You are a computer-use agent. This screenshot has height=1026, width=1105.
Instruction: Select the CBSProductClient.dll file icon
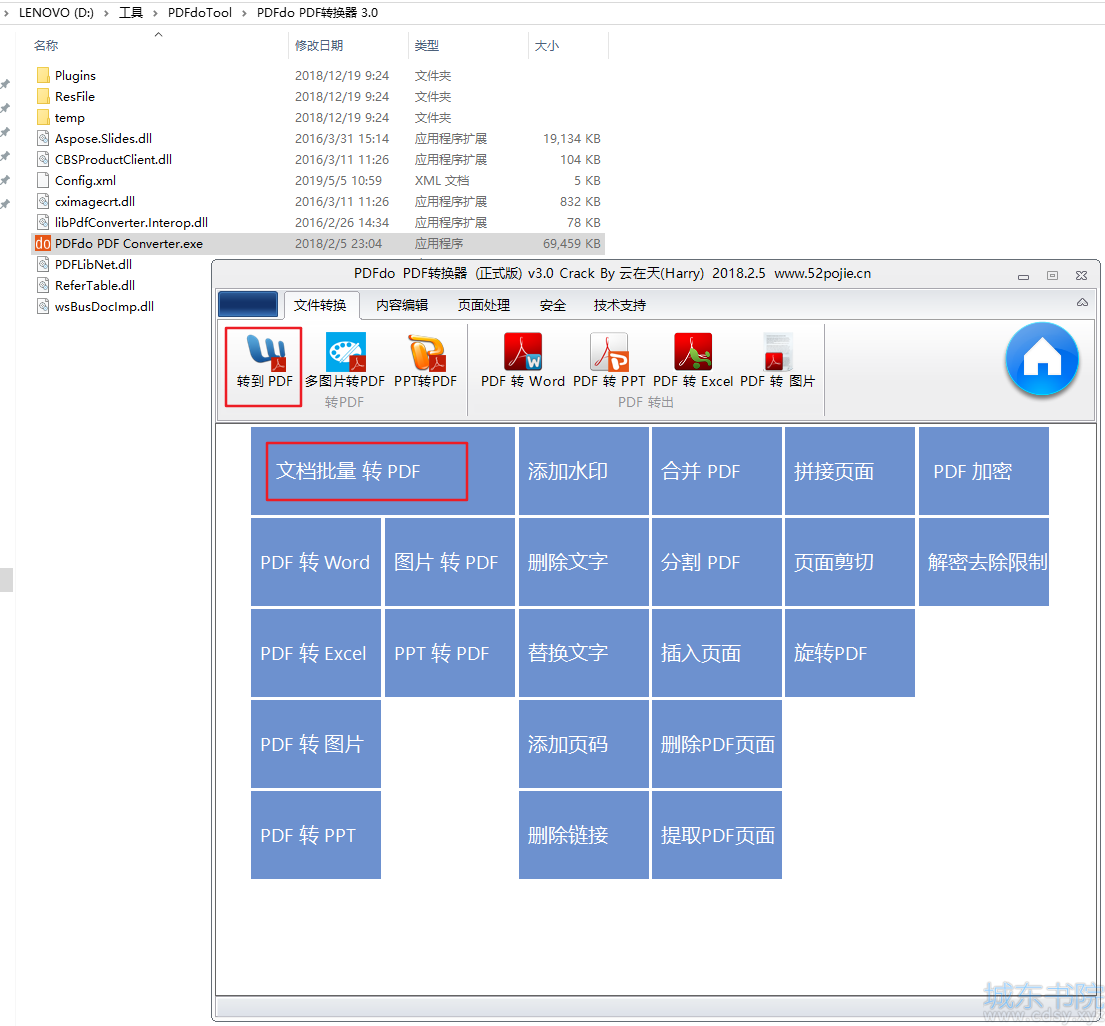[43, 159]
